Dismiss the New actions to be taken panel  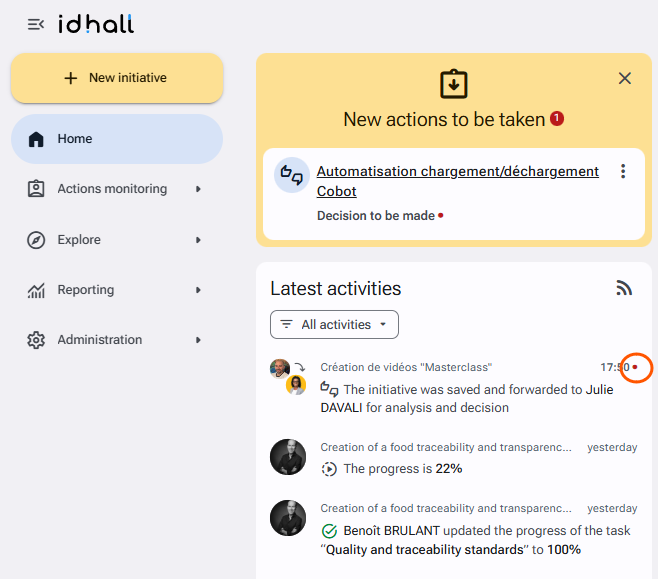click(x=625, y=78)
